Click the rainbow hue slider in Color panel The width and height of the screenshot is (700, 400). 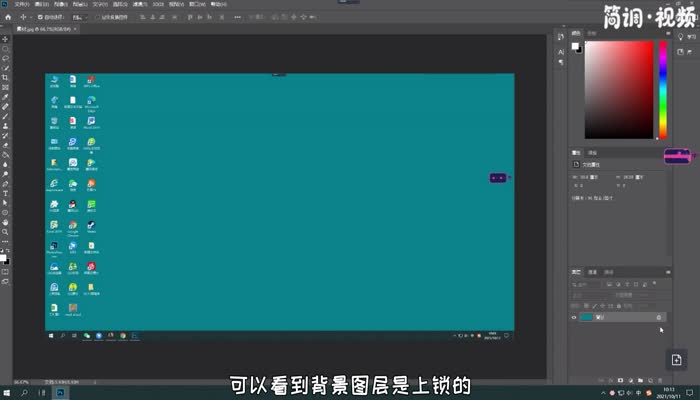click(663, 90)
